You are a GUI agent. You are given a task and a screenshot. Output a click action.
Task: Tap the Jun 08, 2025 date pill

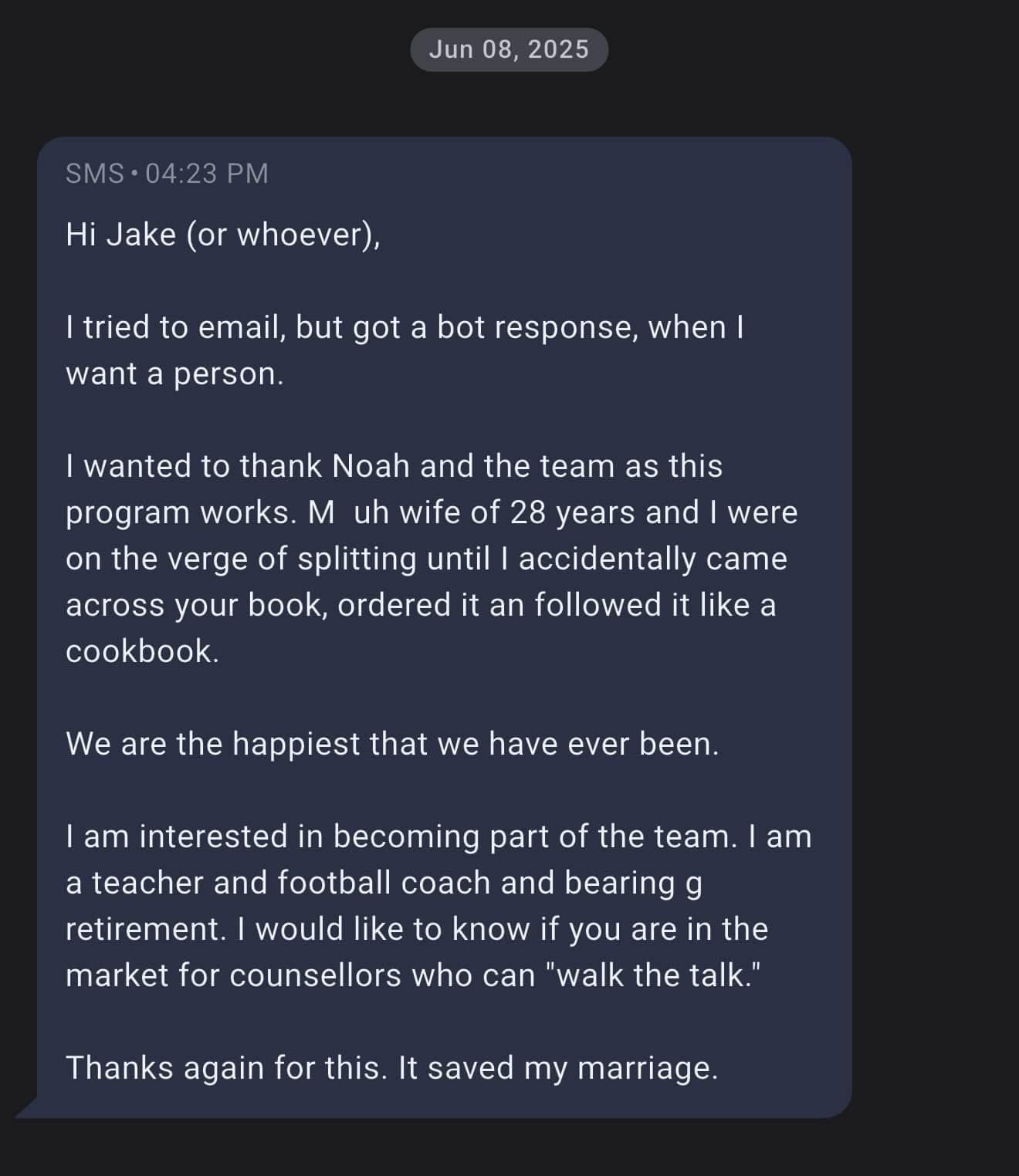point(509,49)
